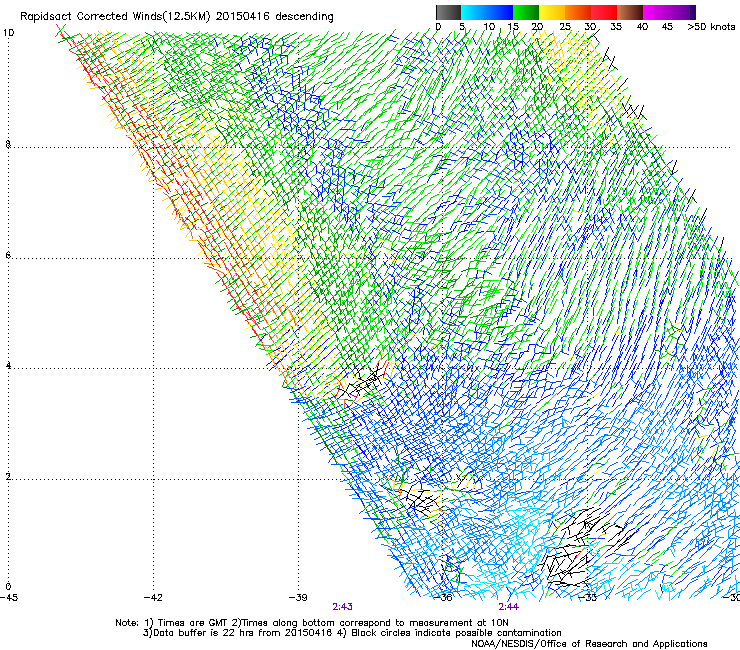Click the latitude label '4'
This screenshot has height=650, width=740.
coord(8,366)
